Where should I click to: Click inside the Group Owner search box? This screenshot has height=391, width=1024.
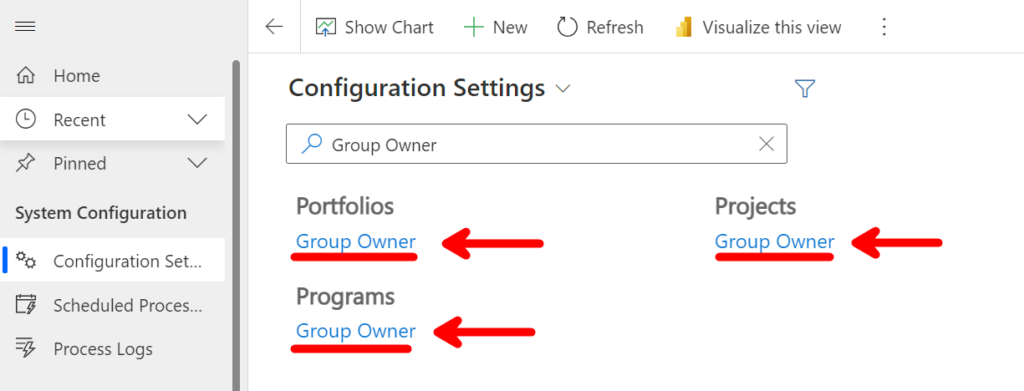536,144
